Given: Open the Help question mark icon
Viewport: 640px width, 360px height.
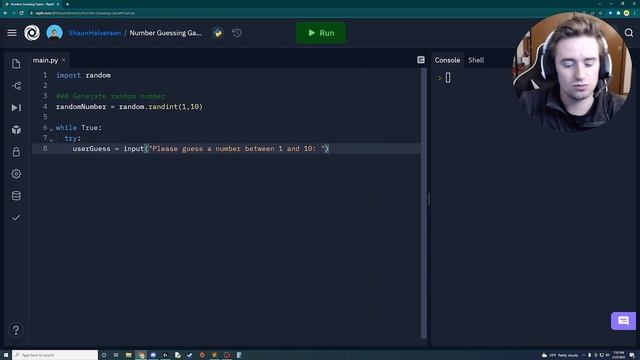Looking at the screenshot, I should pyautogui.click(x=16, y=330).
